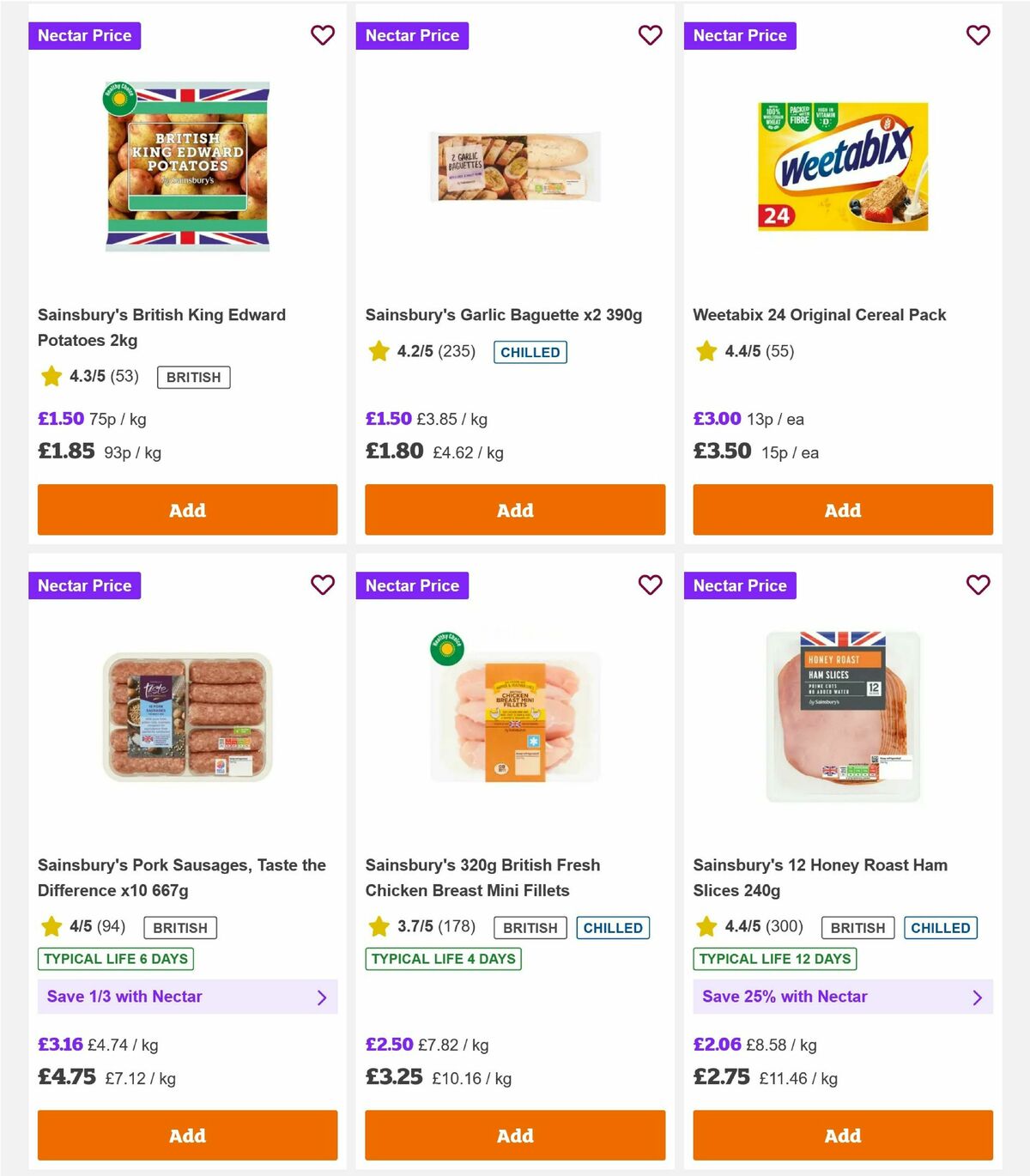Click the star icon beside the Chicken Mini Fillets rating
1030x1176 pixels.
point(379,927)
